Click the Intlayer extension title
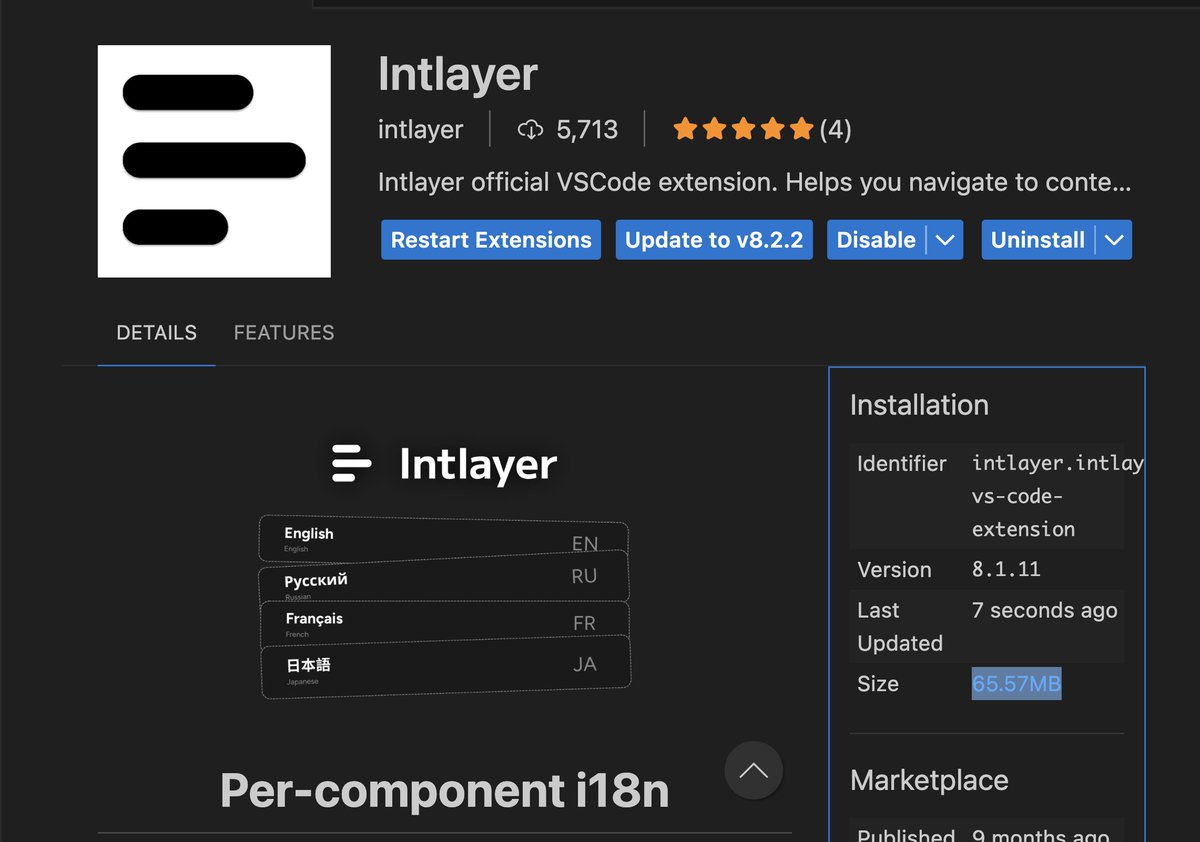 (458, 75)
